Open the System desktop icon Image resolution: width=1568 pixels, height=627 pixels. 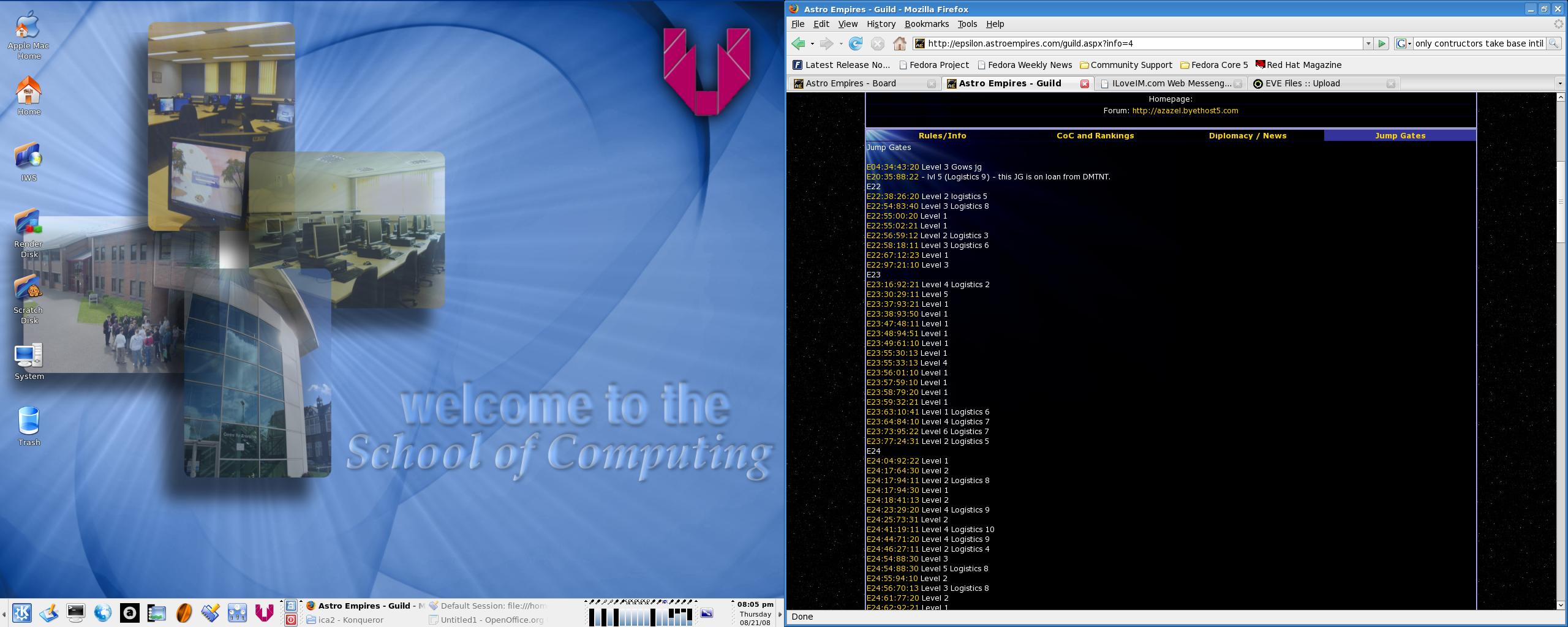pos(29,361)
